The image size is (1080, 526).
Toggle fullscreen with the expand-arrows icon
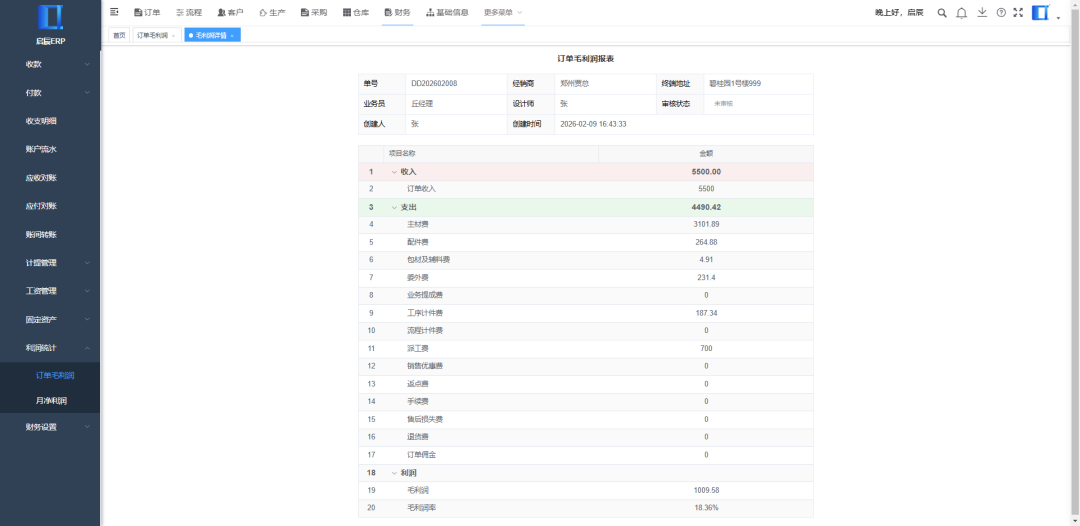[1019, 12]
